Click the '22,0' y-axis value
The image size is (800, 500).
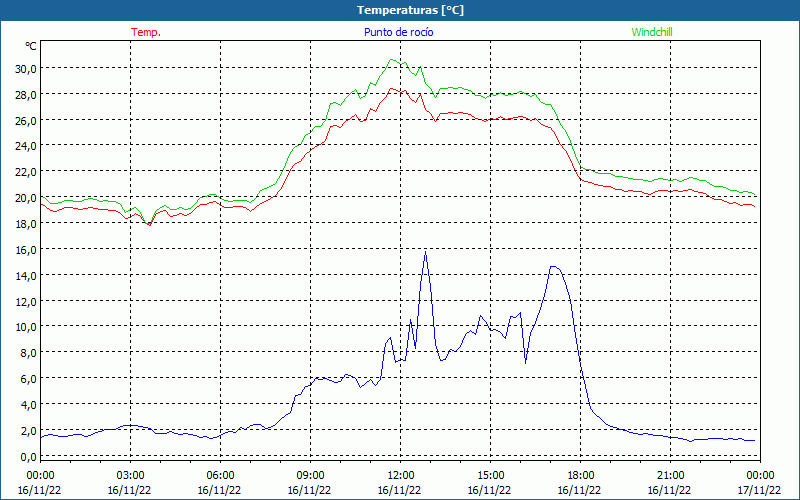25,172
